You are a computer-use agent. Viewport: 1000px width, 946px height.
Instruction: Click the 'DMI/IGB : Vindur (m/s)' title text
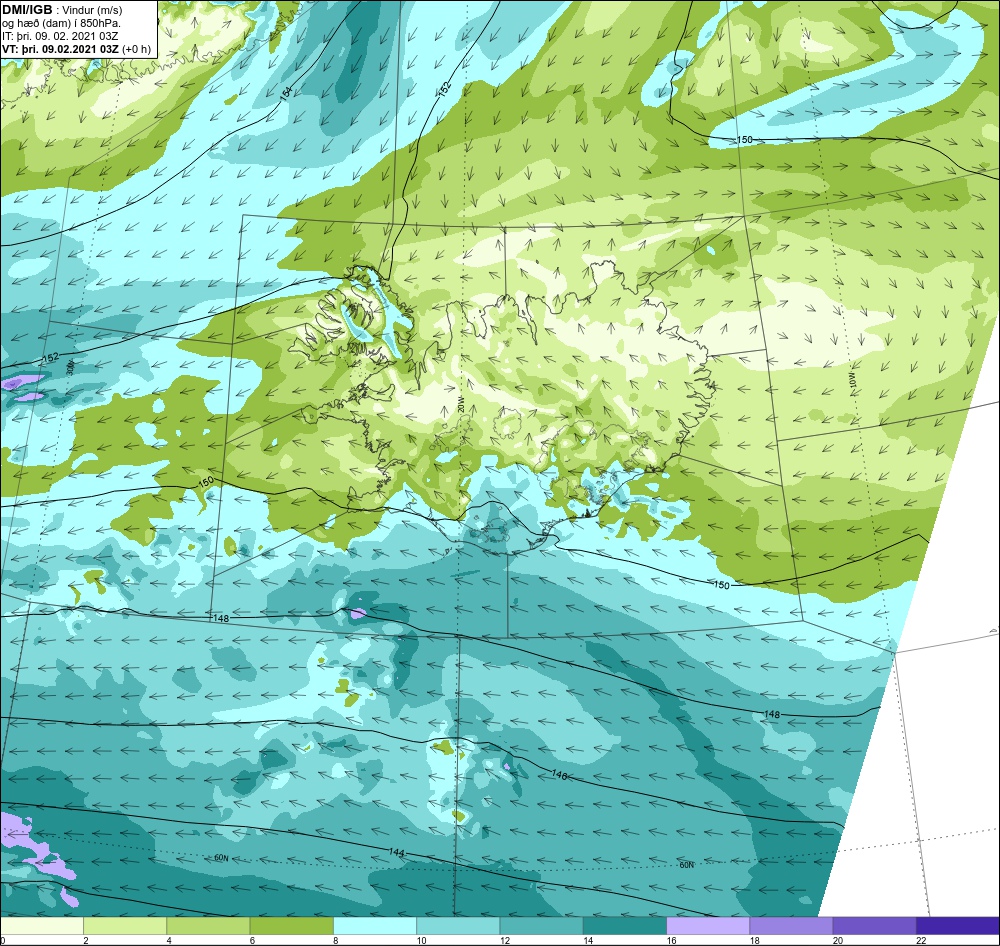(x=62, y=10)
